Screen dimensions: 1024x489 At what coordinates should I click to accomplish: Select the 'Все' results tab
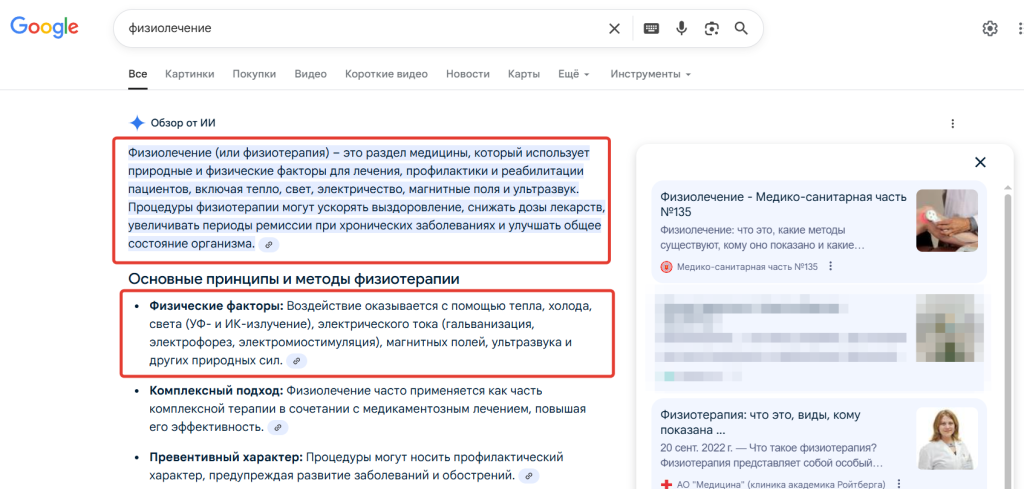click(x=138, y=74)
